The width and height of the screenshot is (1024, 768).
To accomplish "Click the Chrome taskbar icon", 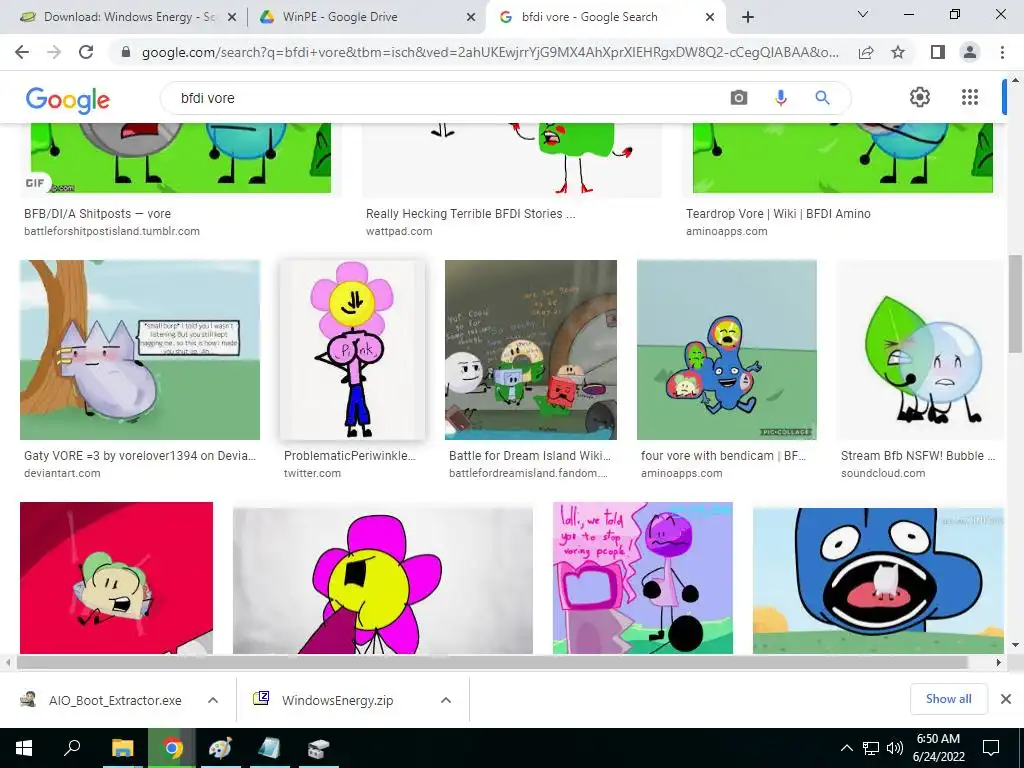I will click(x=172, y=748).
